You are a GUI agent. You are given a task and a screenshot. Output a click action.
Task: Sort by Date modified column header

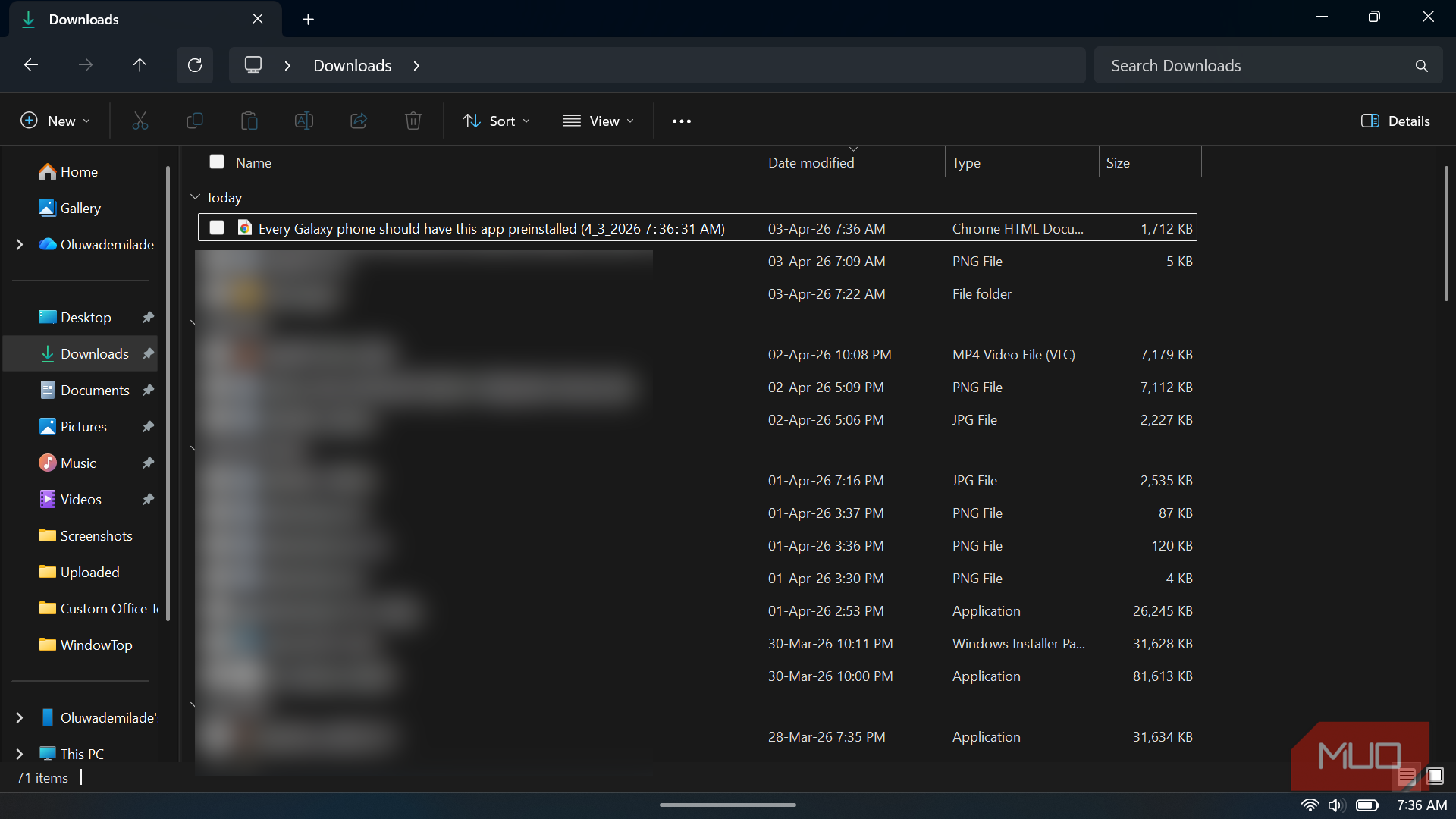pyautogui.click(x=852, y=162)
